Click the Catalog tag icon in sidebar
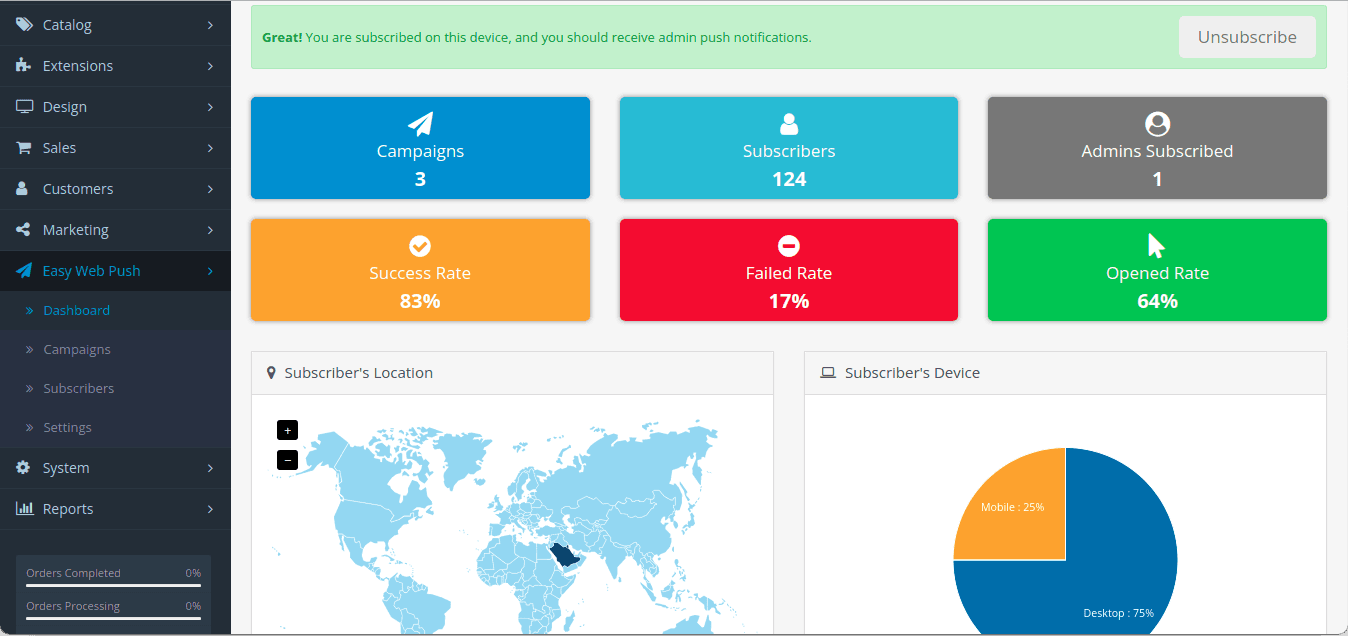1348x636 pixels. pos(23,24)
